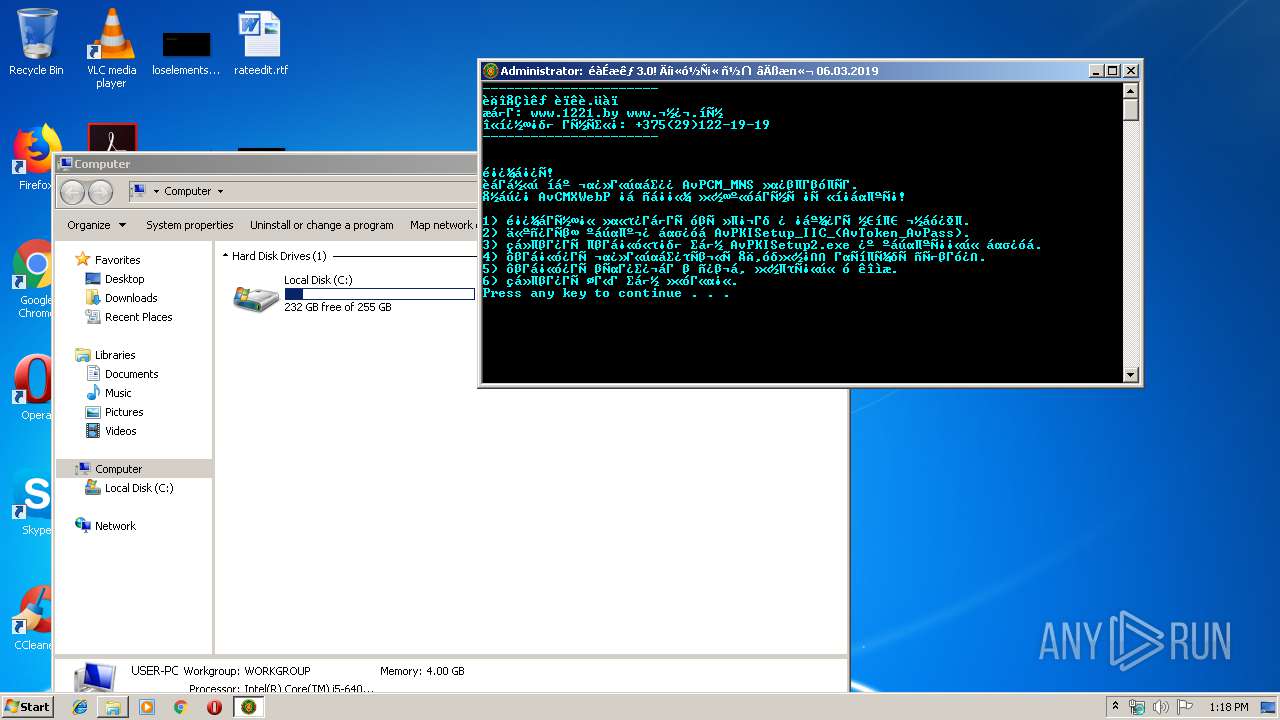Open the network tray icon
Viewport: 1280px width, 720px height.
(1137, 707)
